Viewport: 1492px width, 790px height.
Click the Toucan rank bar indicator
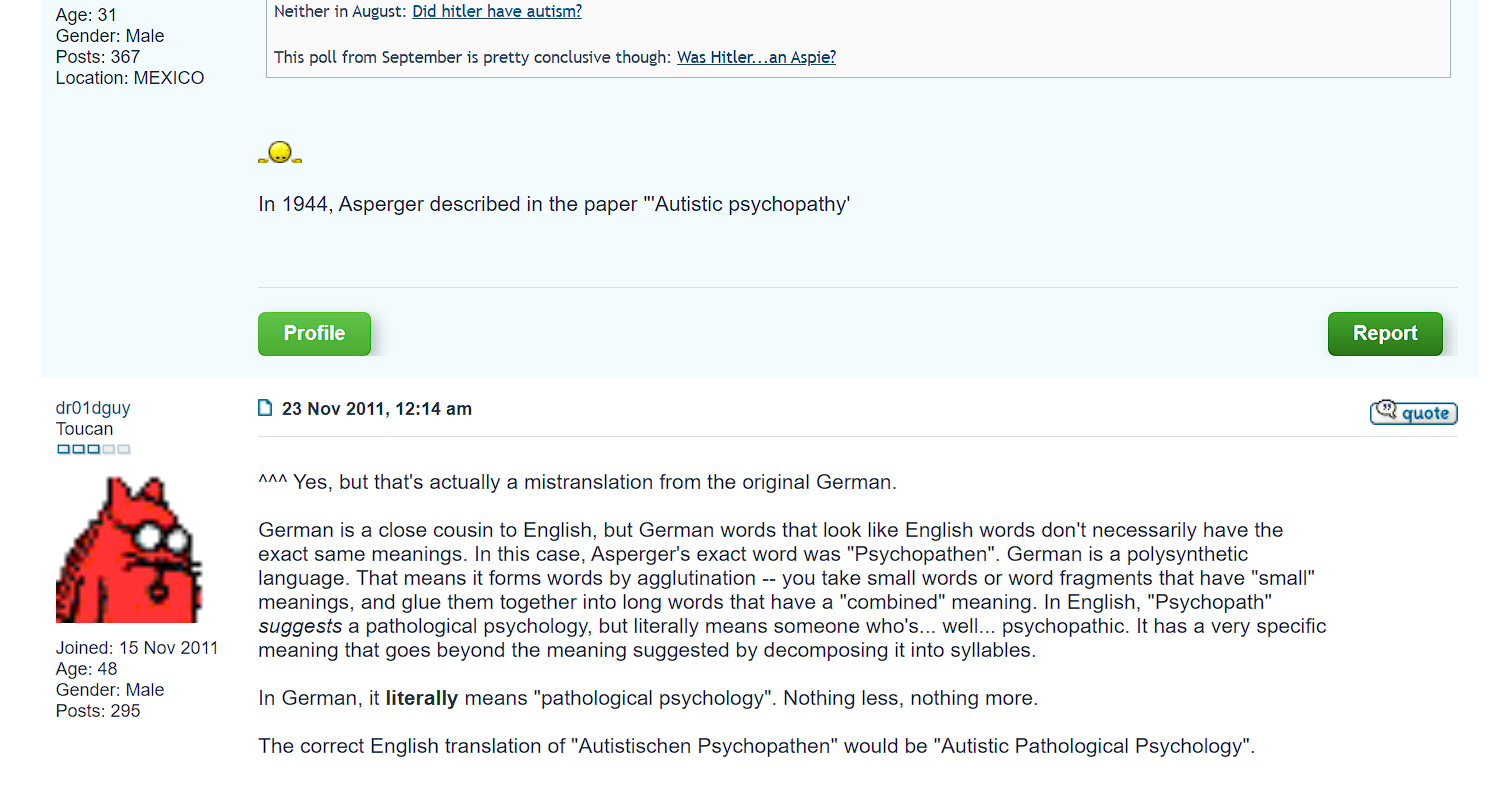tap(94, 450)
